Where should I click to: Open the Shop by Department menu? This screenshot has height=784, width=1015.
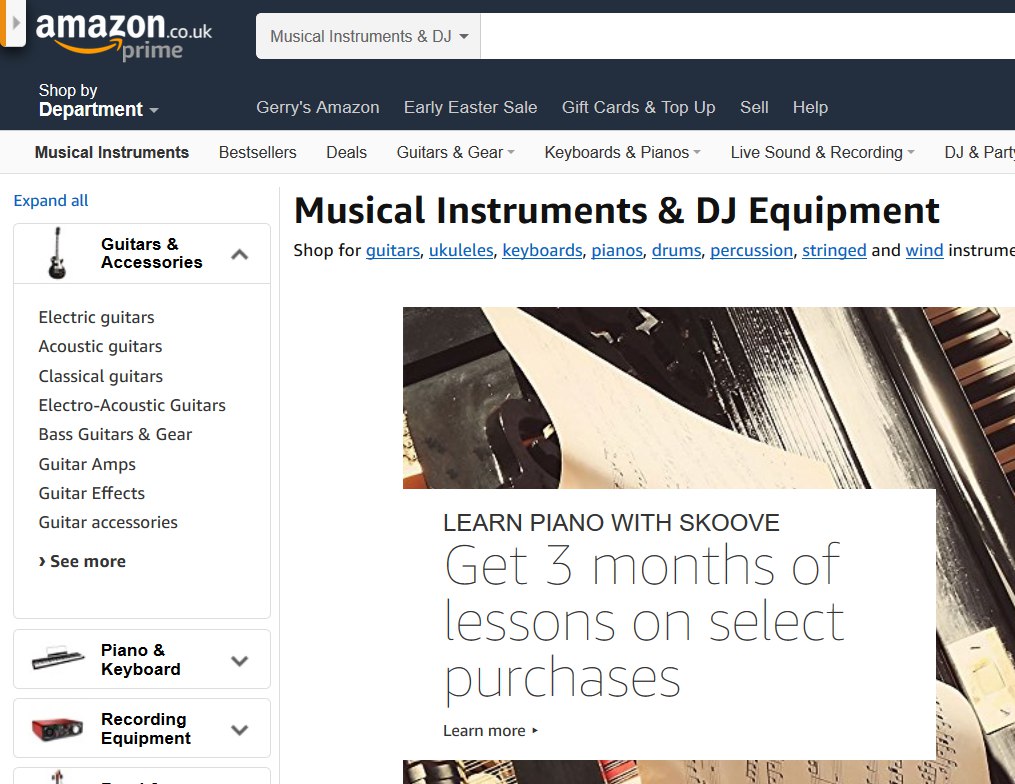[98, 100]
